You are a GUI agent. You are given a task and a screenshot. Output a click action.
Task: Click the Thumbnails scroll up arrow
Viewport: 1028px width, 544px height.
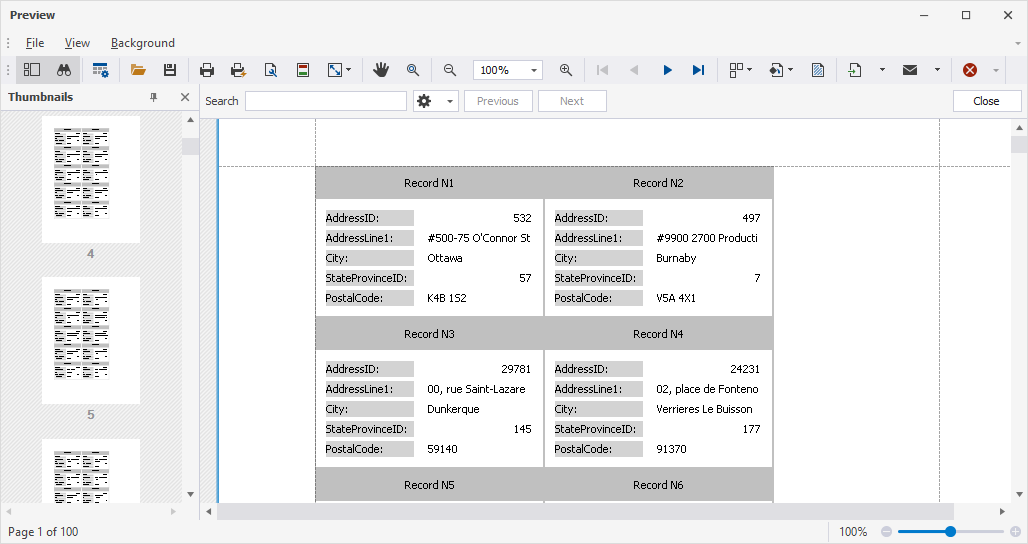pos(191,120)
